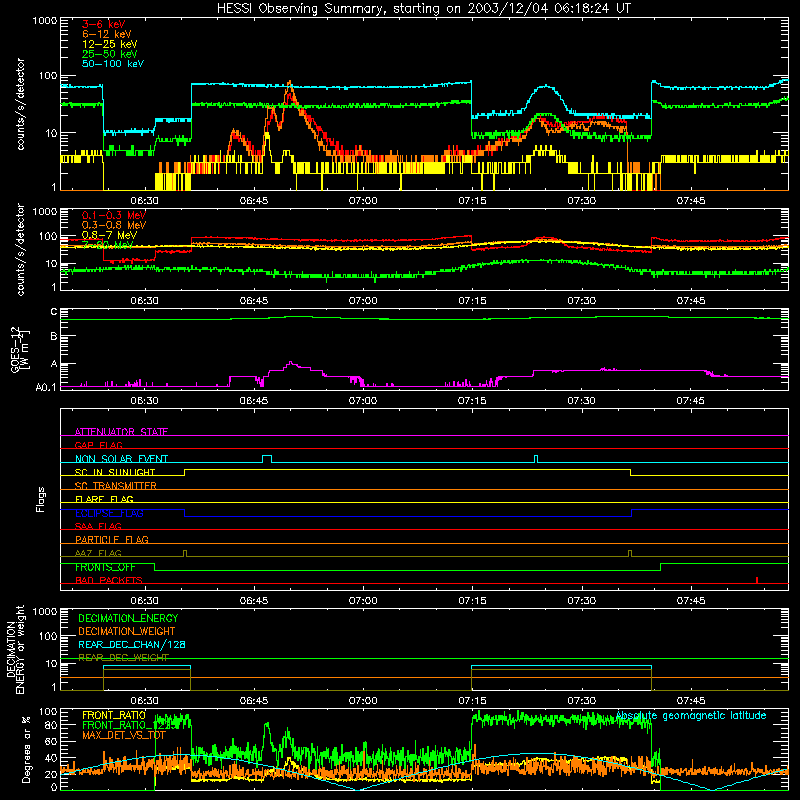Click the SC_TRANSMITTER flag label
800x800 pixels.
(115, 485)
